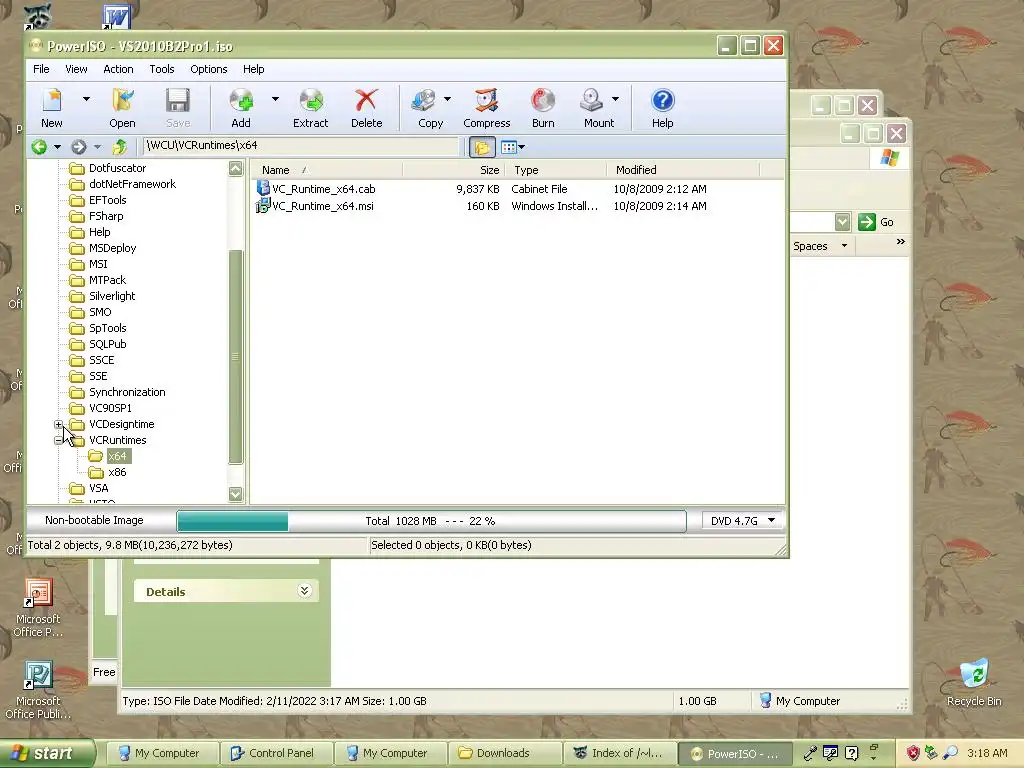
Task: Open Microsoft Office Publisher desktop shortcut
Action: coord(38,690)
